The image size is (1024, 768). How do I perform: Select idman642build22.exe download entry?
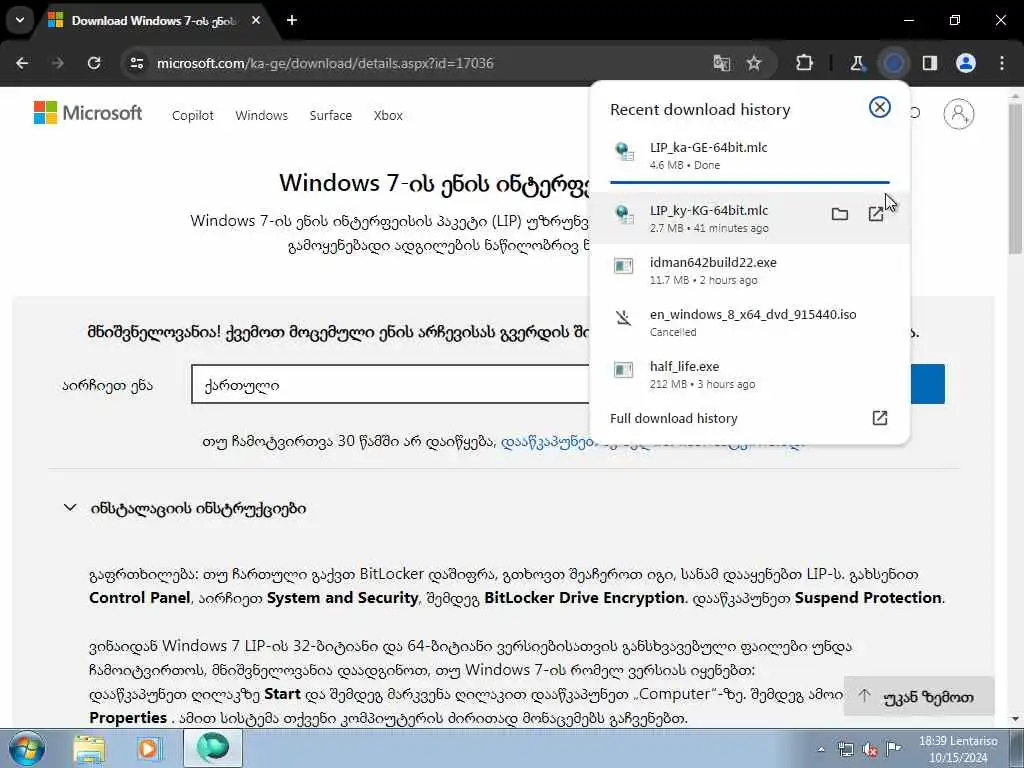click(750, 270)
